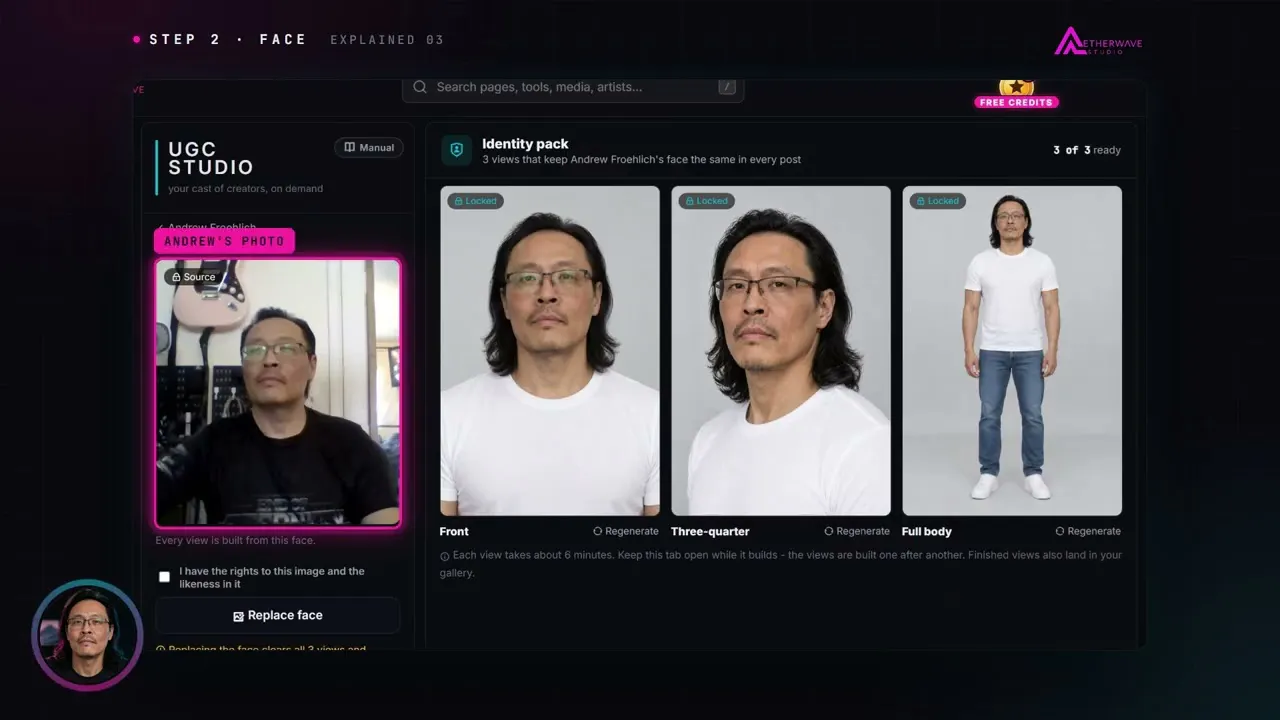Click the magnifier icon in the search bar
1280x720 pixels.
(420, 87)
